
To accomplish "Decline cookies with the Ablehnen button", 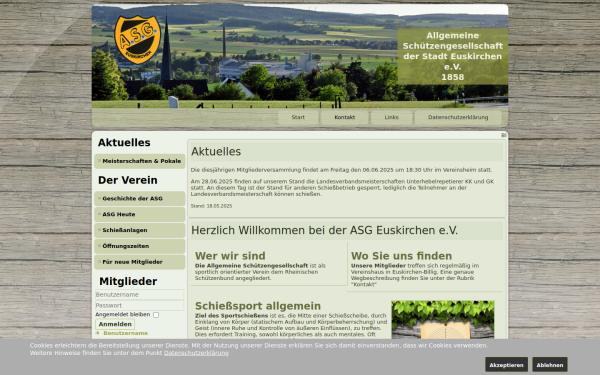I will pyautogui.click(x=549, y=365).
